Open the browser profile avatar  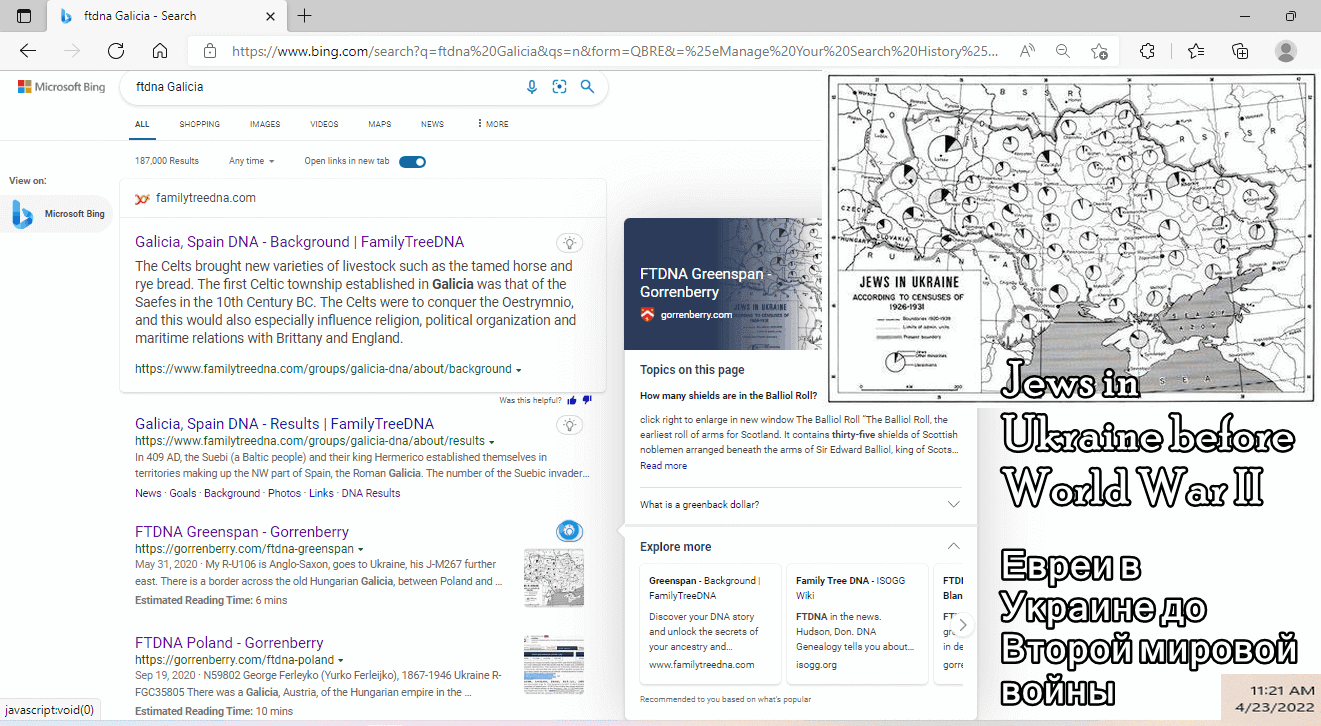click(1286, 51)
